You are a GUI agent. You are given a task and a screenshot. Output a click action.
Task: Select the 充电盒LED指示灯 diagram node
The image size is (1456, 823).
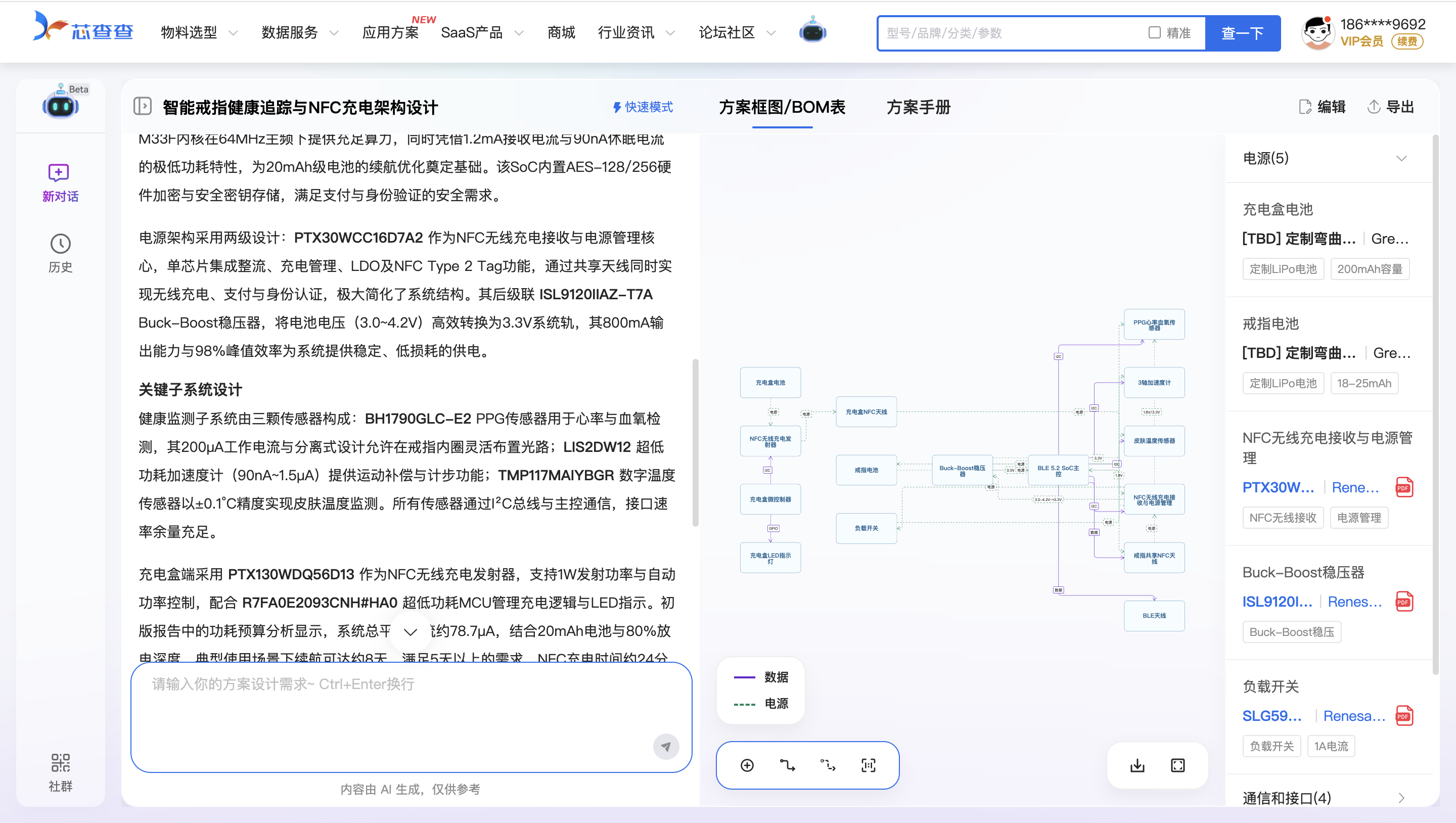click(770, 558)
